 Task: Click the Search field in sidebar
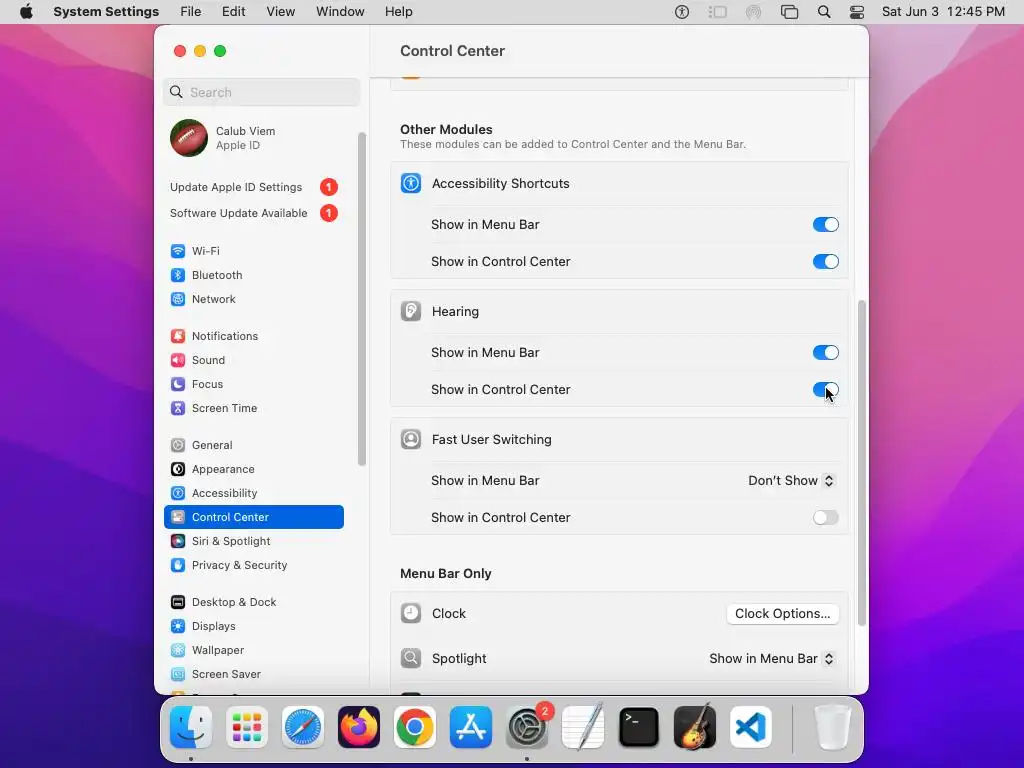[x=261, y=92]
